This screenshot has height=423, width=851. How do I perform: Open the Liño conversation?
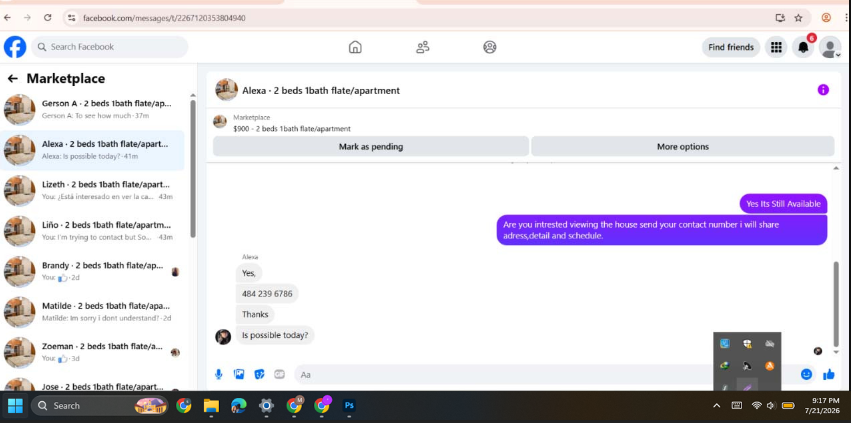pos(92,231)
